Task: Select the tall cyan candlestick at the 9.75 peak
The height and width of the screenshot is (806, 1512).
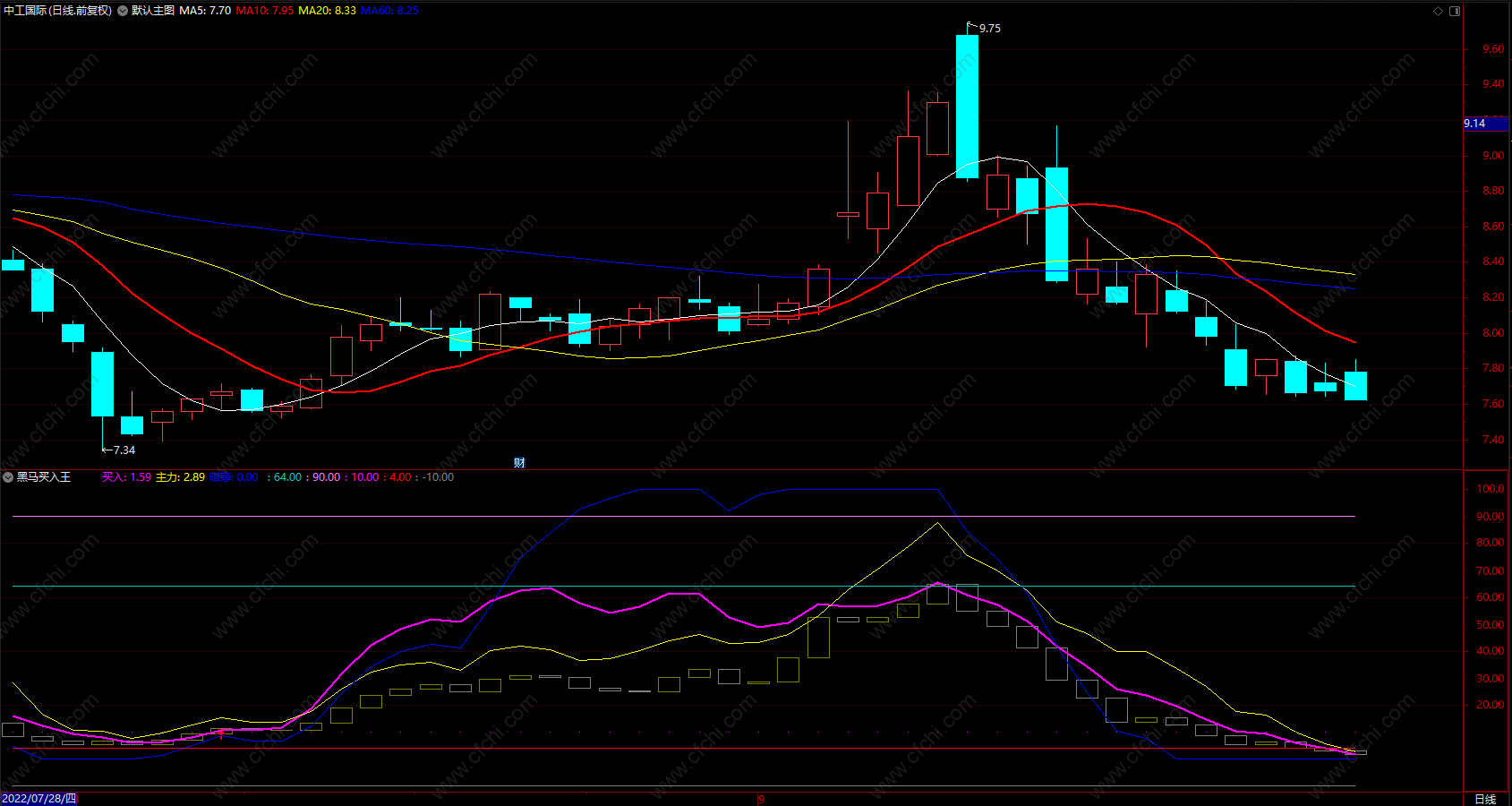Action: pos(967,107)
